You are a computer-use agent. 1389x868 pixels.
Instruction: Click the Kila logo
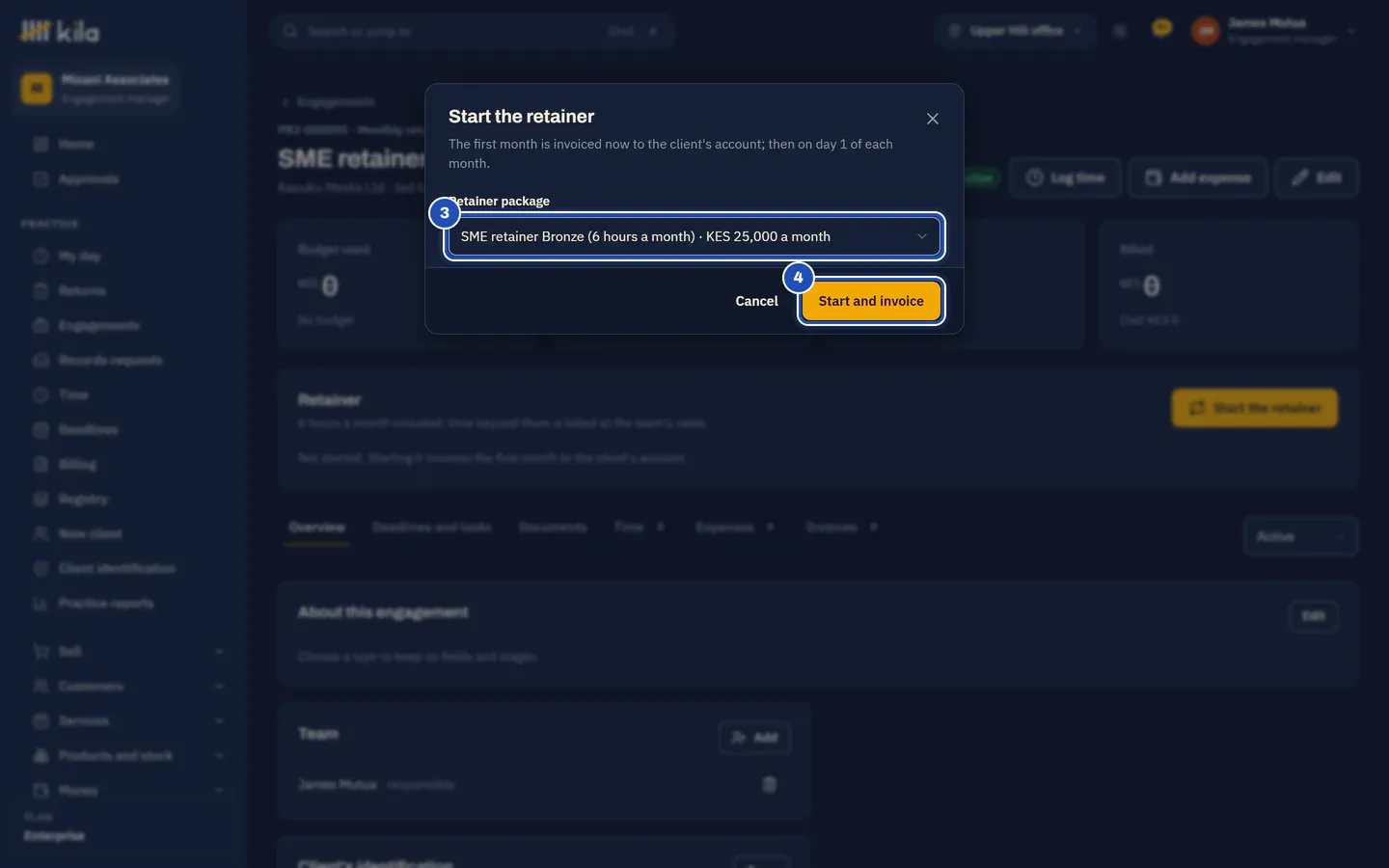(x=60, y=32)
